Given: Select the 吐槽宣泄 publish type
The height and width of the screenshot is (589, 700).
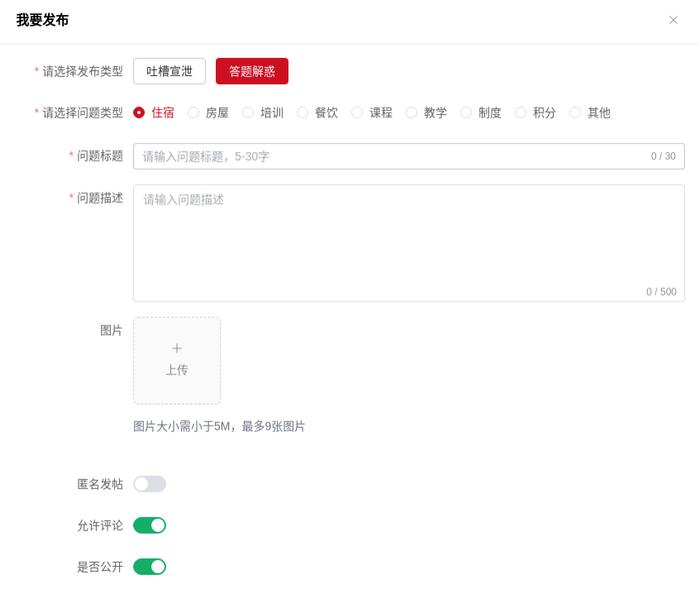Looking at the screenshot, I should tap(169, 71).
